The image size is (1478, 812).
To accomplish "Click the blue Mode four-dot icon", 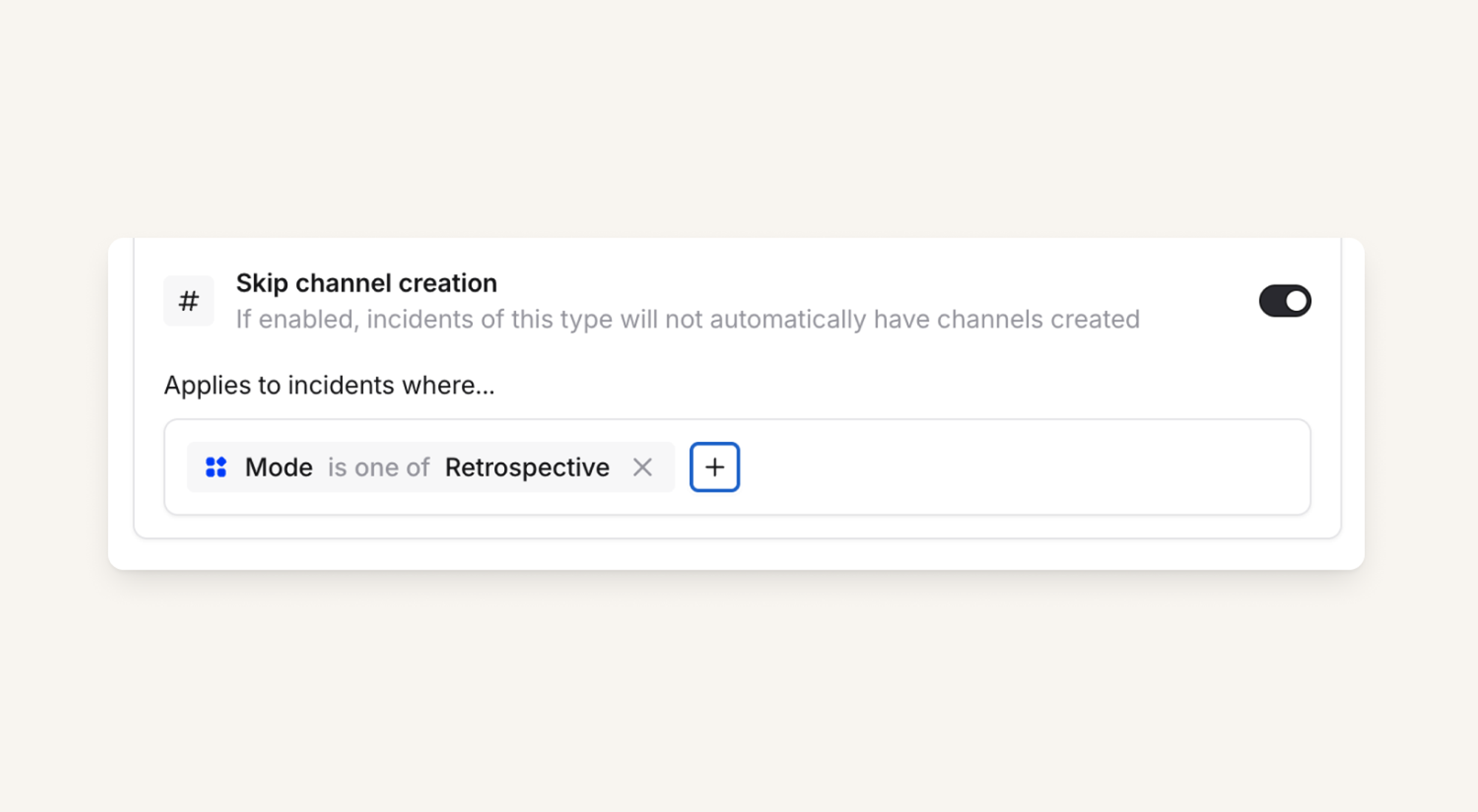I will pos(216,467).
